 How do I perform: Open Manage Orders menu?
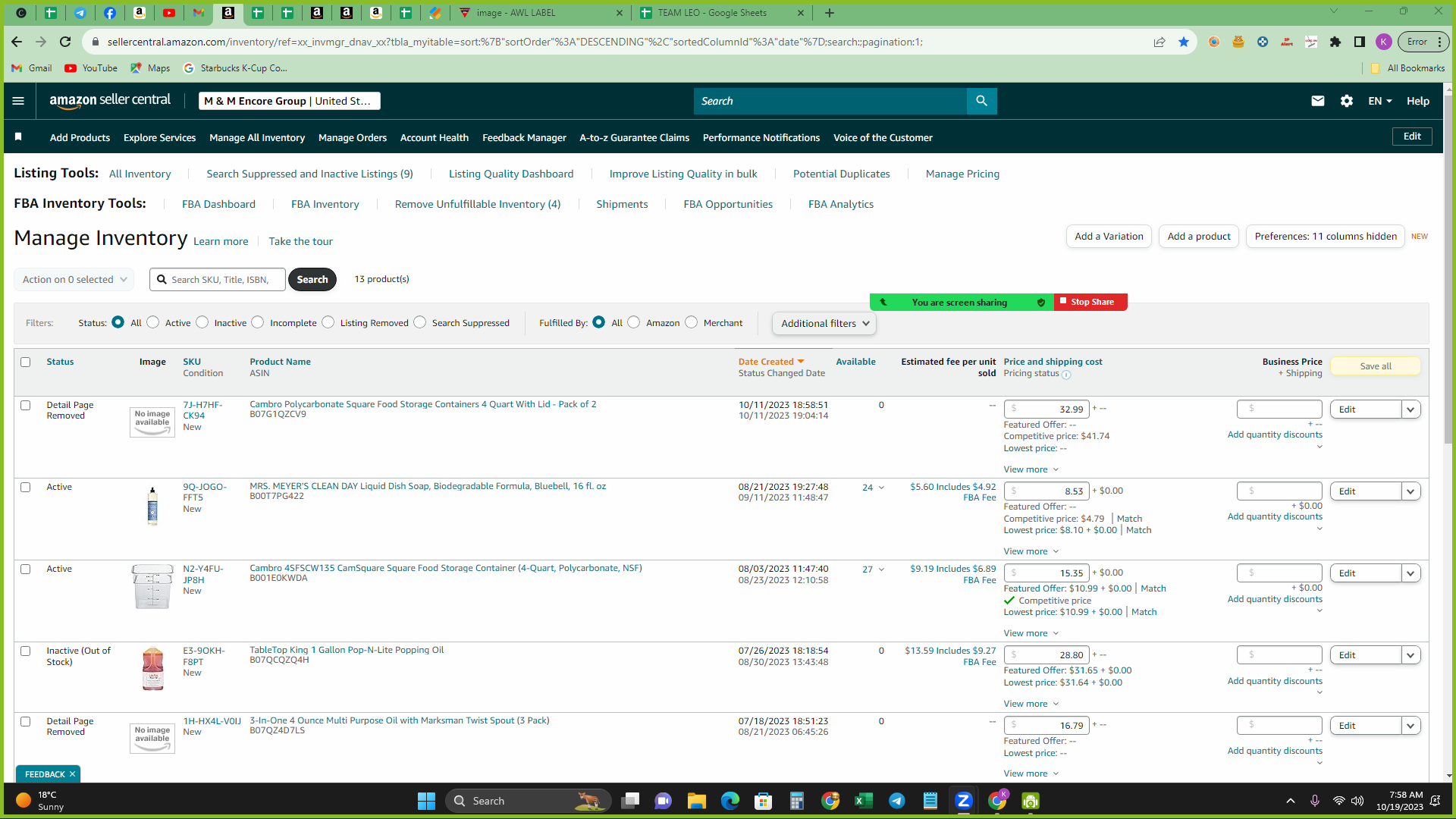[x=353, y=138]
